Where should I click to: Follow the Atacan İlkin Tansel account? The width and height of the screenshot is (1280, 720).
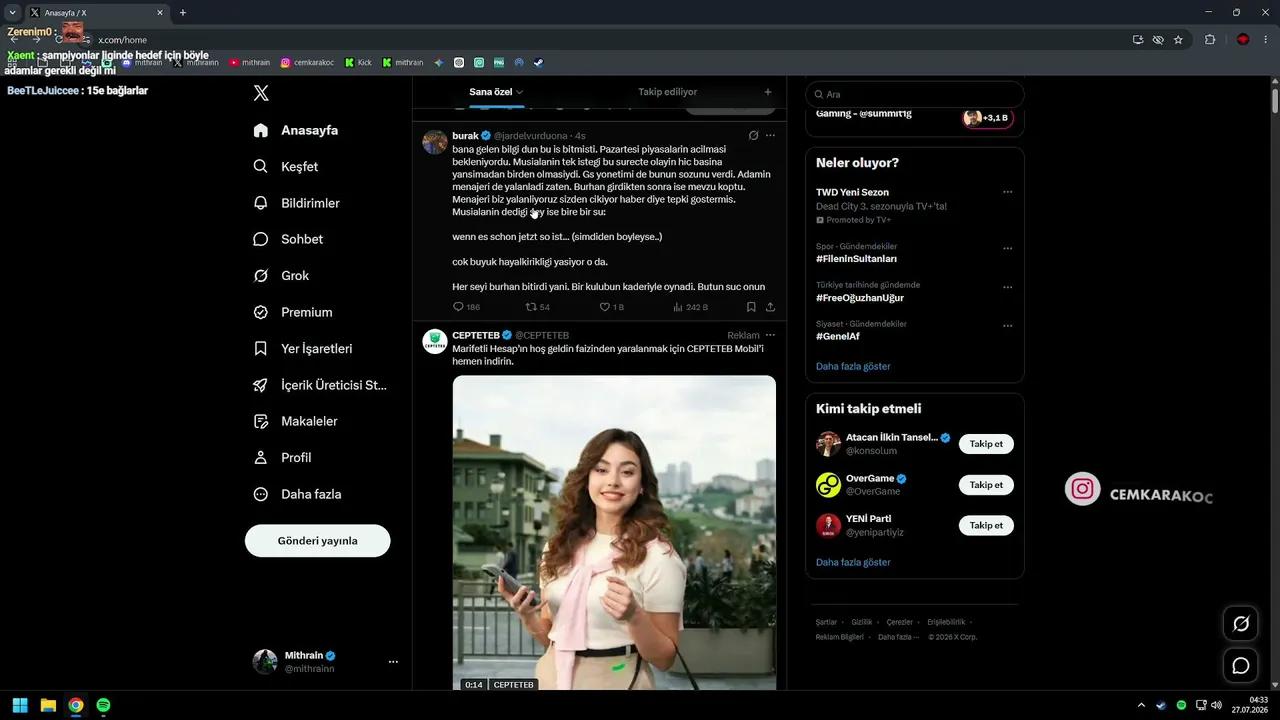point(986,444)
